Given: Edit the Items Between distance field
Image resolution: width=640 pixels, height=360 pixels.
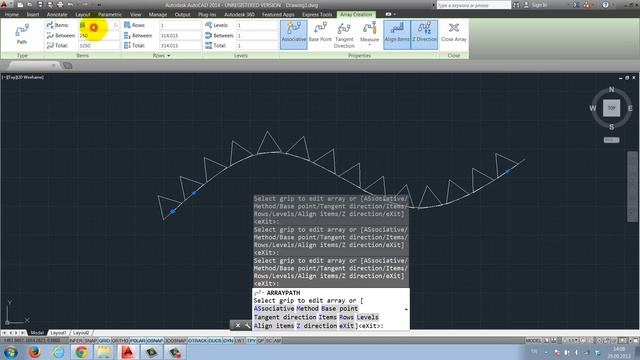Looking at the screenshot, I should tap(100, 36).
